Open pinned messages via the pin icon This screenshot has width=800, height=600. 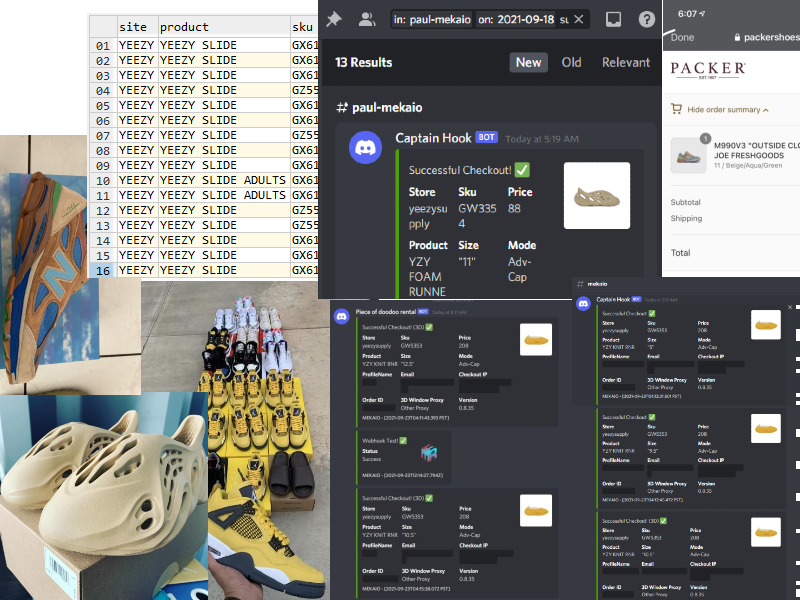334,19
